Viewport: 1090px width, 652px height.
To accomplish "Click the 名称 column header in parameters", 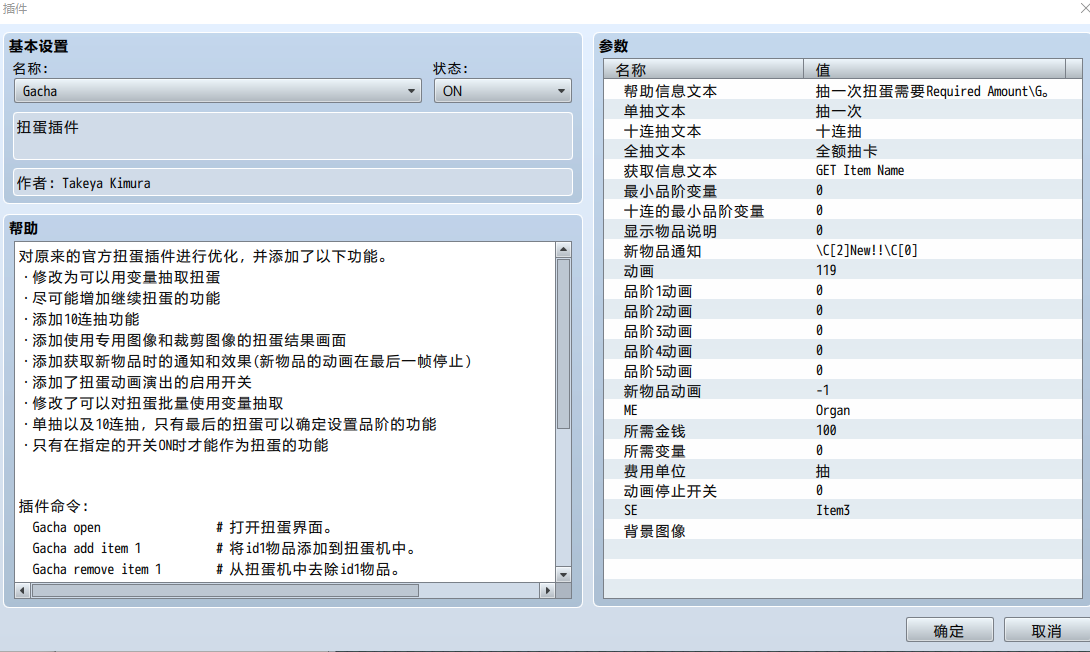I will (703, 70).
